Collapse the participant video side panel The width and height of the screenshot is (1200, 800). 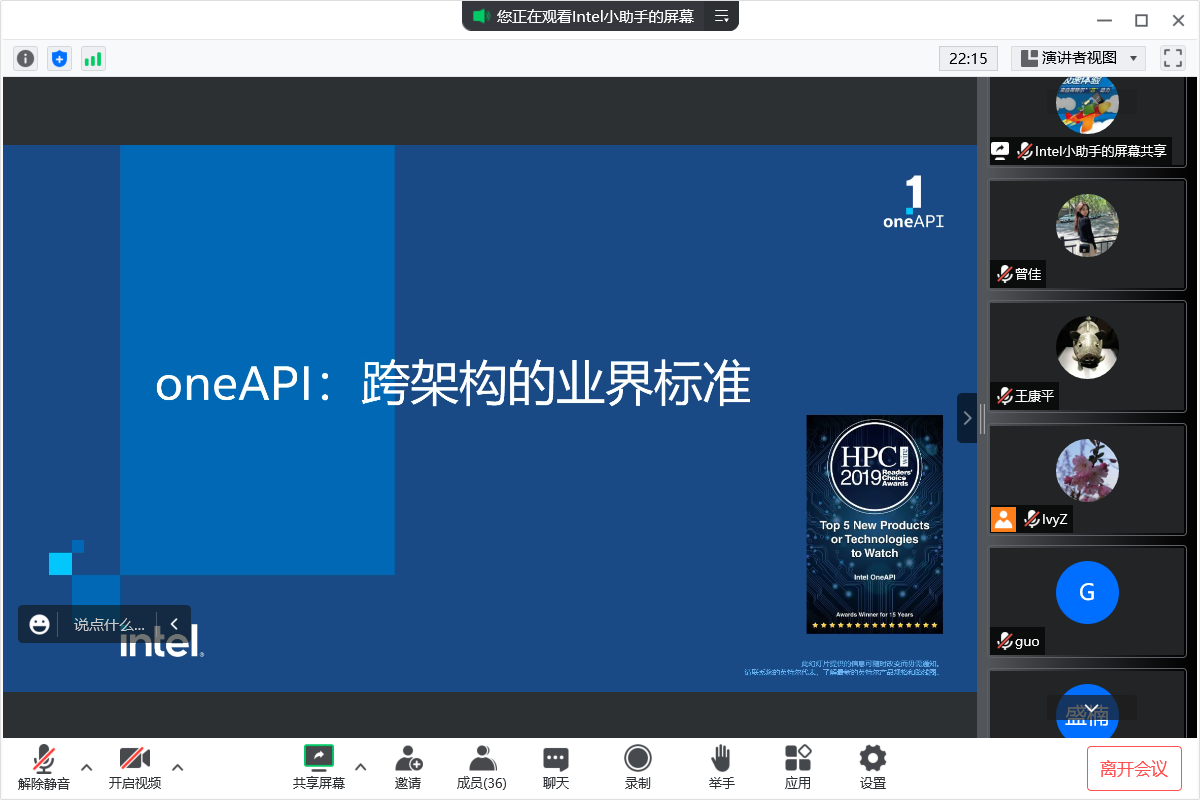click(967, 418)
